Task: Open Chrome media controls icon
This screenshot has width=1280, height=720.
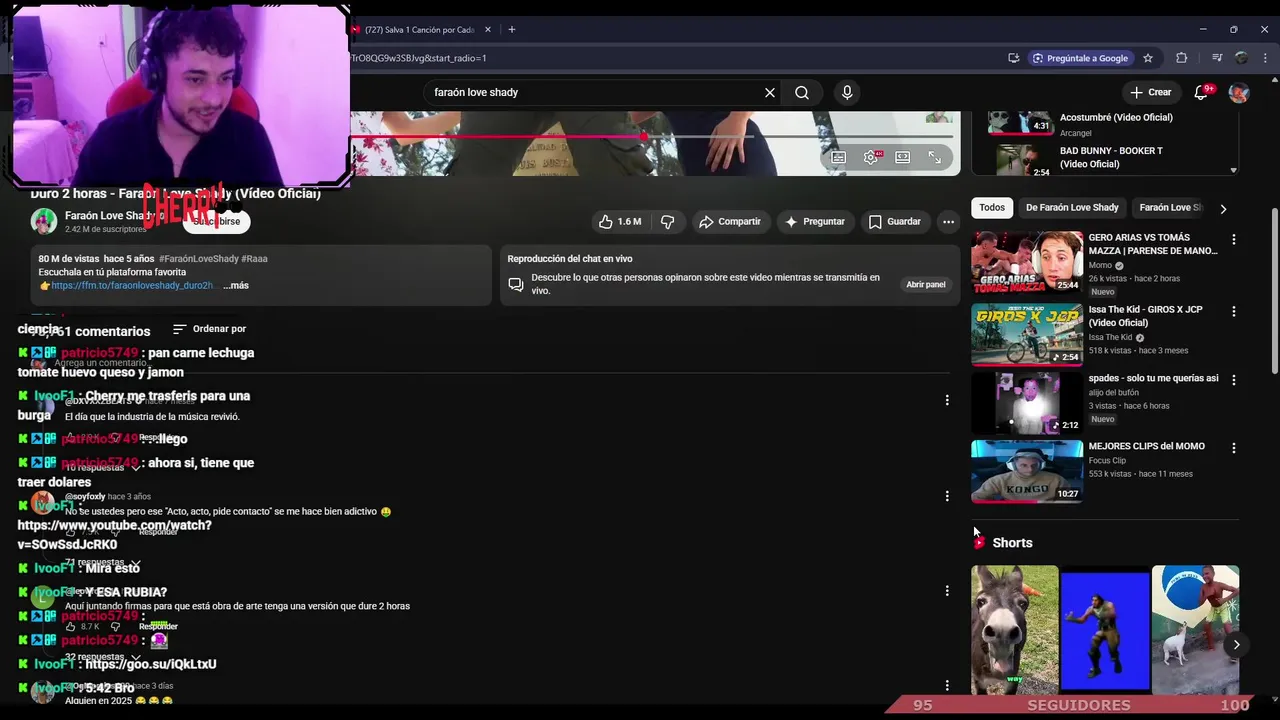Action: [x=1217, y=58]
